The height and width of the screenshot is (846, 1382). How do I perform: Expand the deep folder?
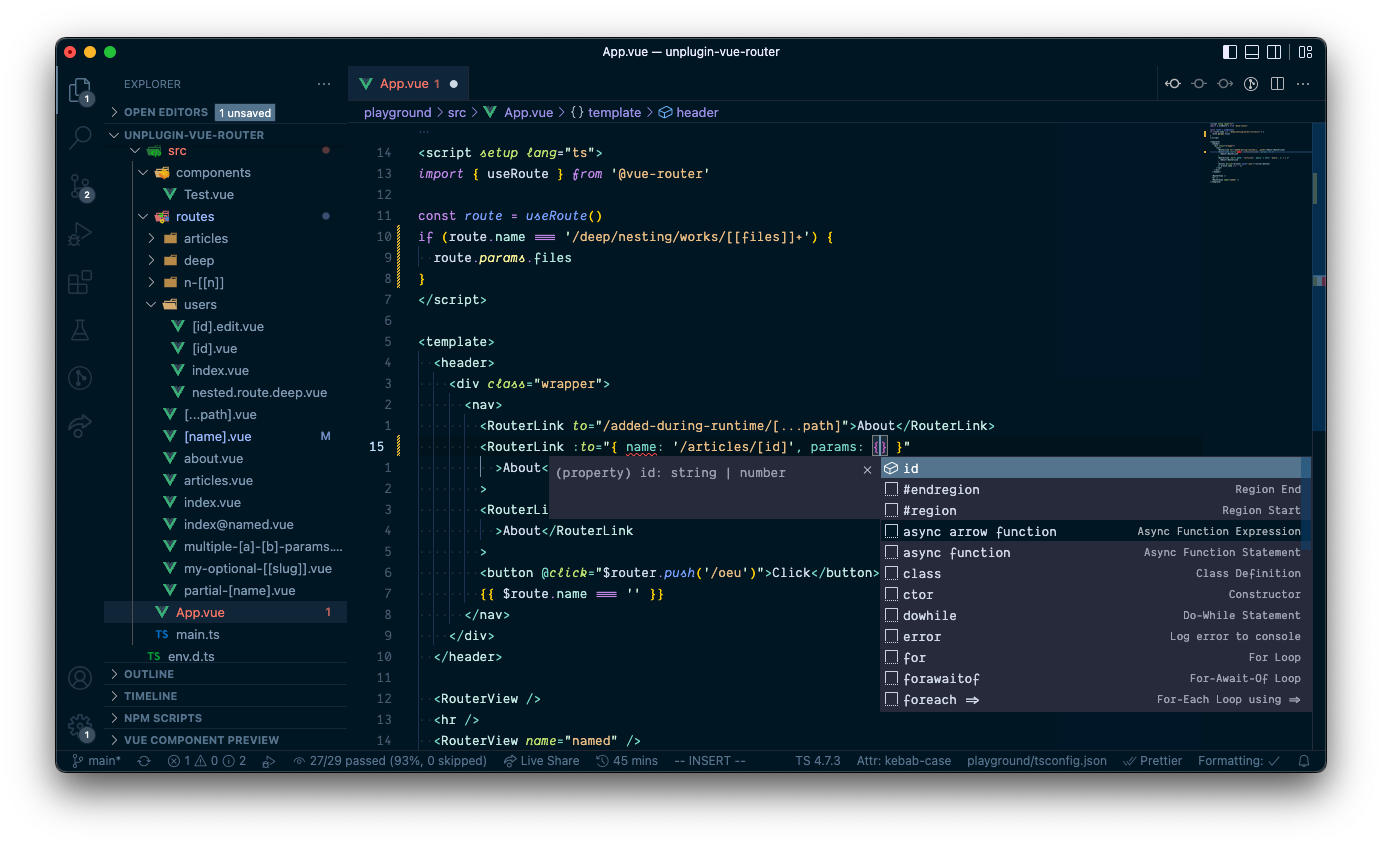(x=225, y=261)
